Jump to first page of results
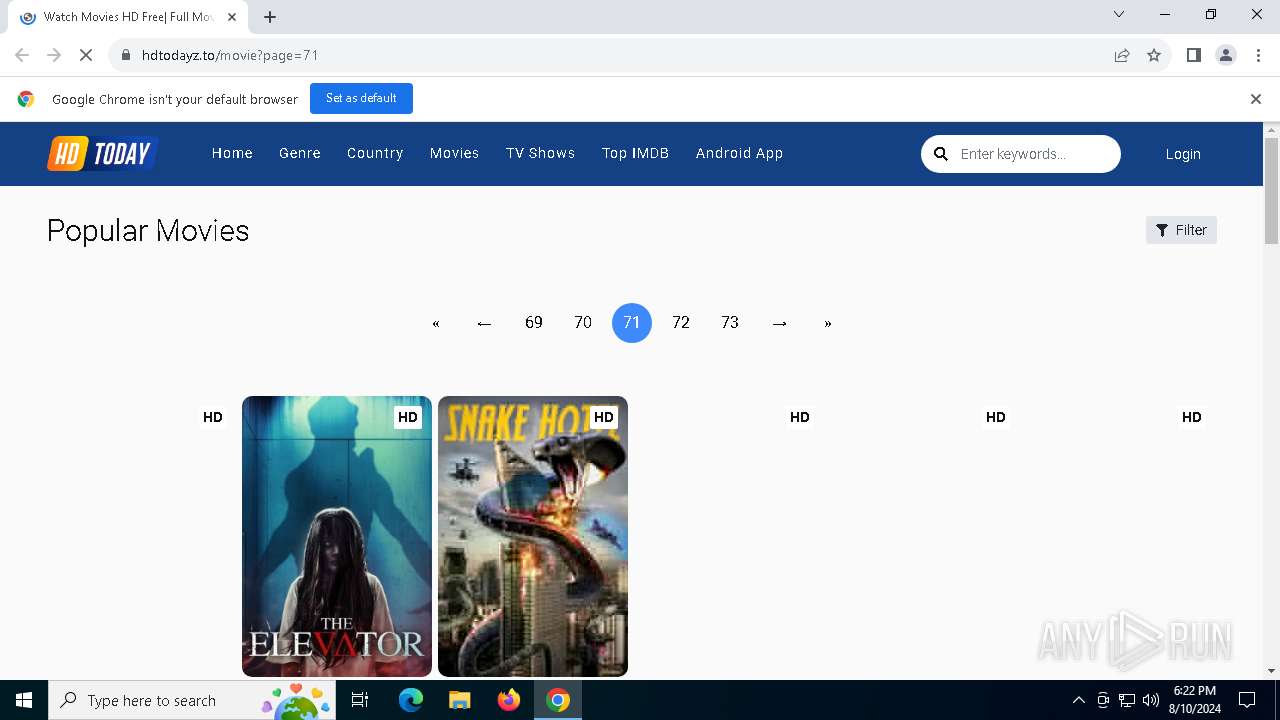This screenshot has width=1280, height=720. coord(436,323)
